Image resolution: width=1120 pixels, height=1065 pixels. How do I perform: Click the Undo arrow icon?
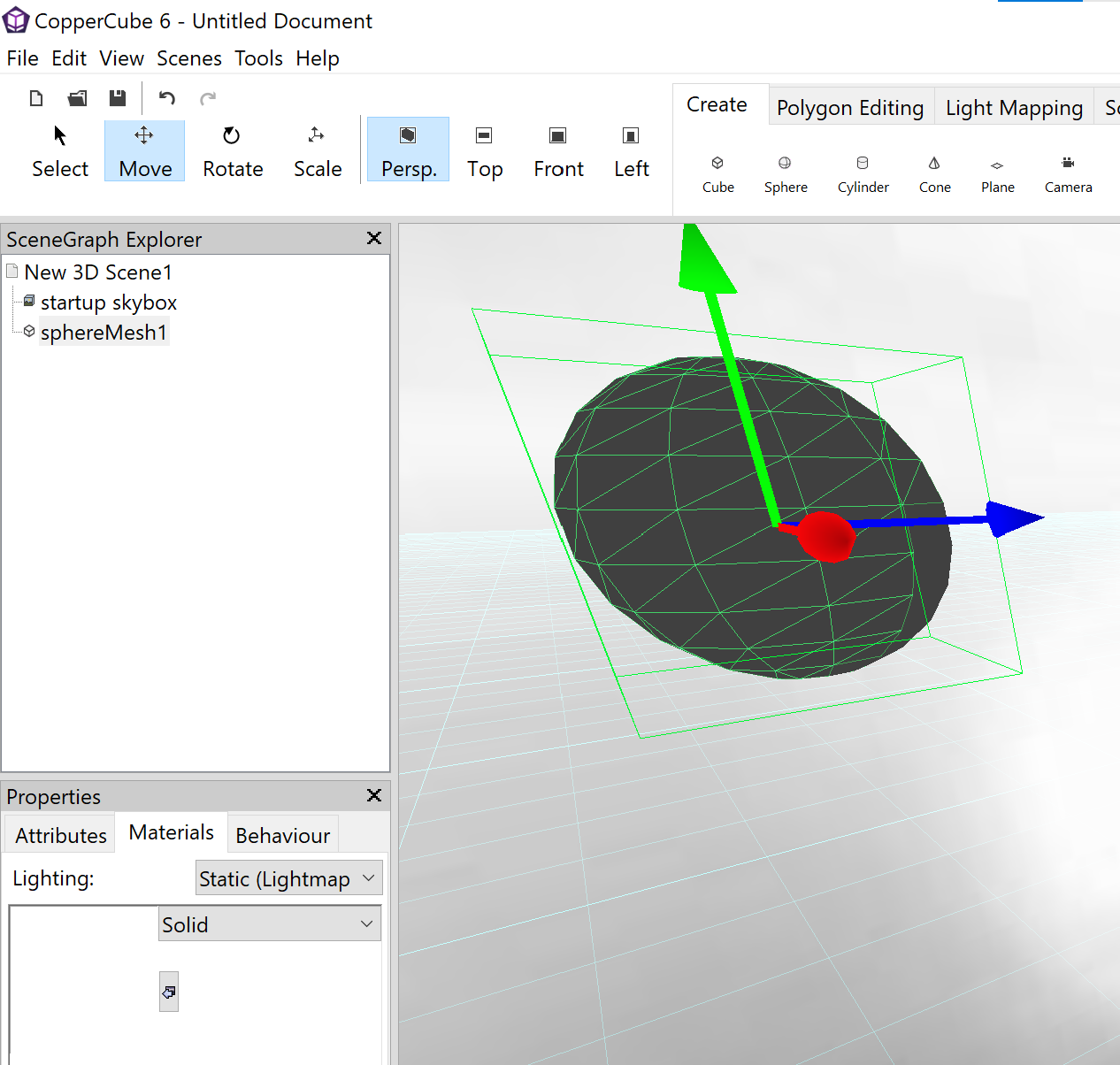tap(167, 98)
